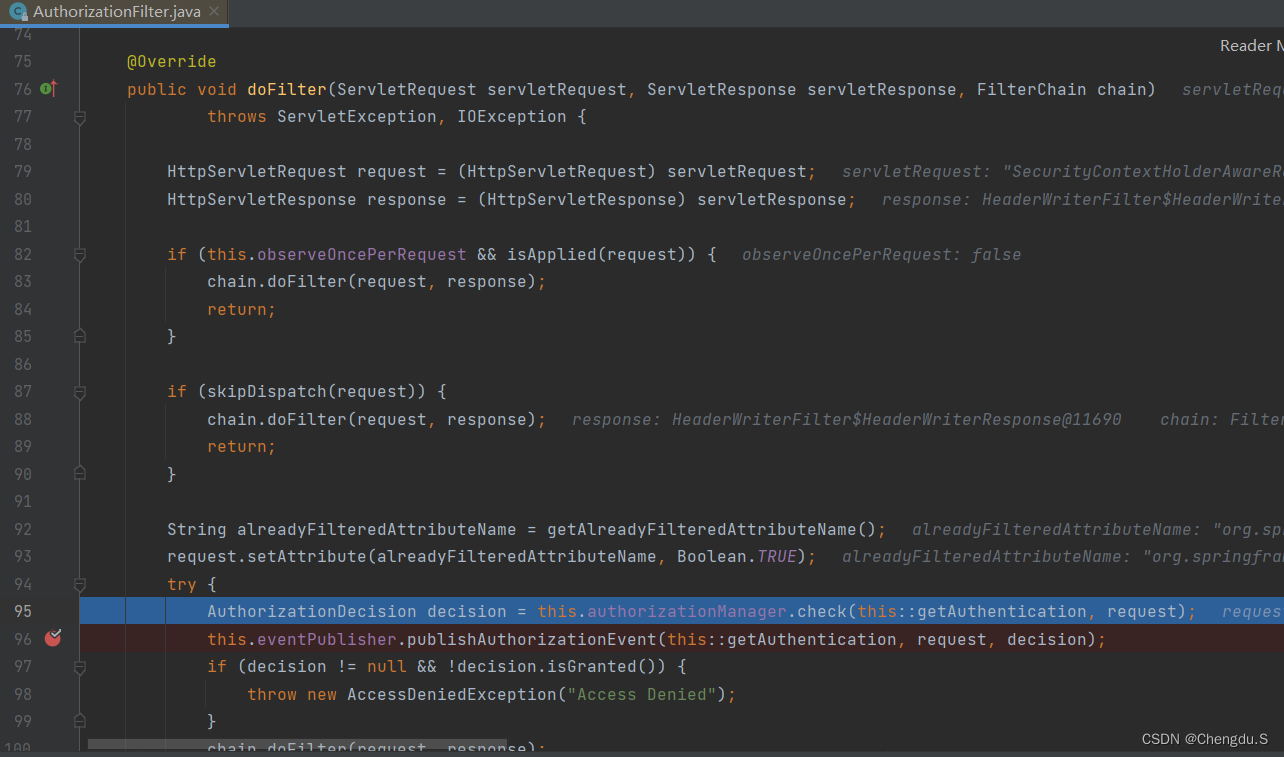Click fold end marker at line 99
Screen dimensions: 1284x757
point(80,721)
